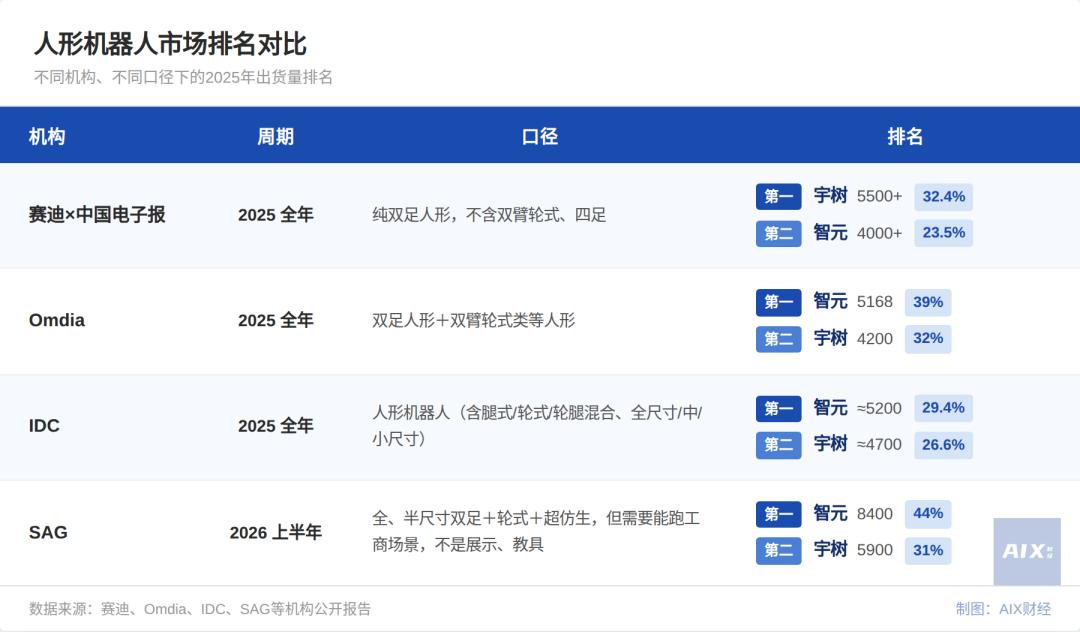Click the 32.4% share pill
The image size is (1080, 632).
click(x=944, y=196)
